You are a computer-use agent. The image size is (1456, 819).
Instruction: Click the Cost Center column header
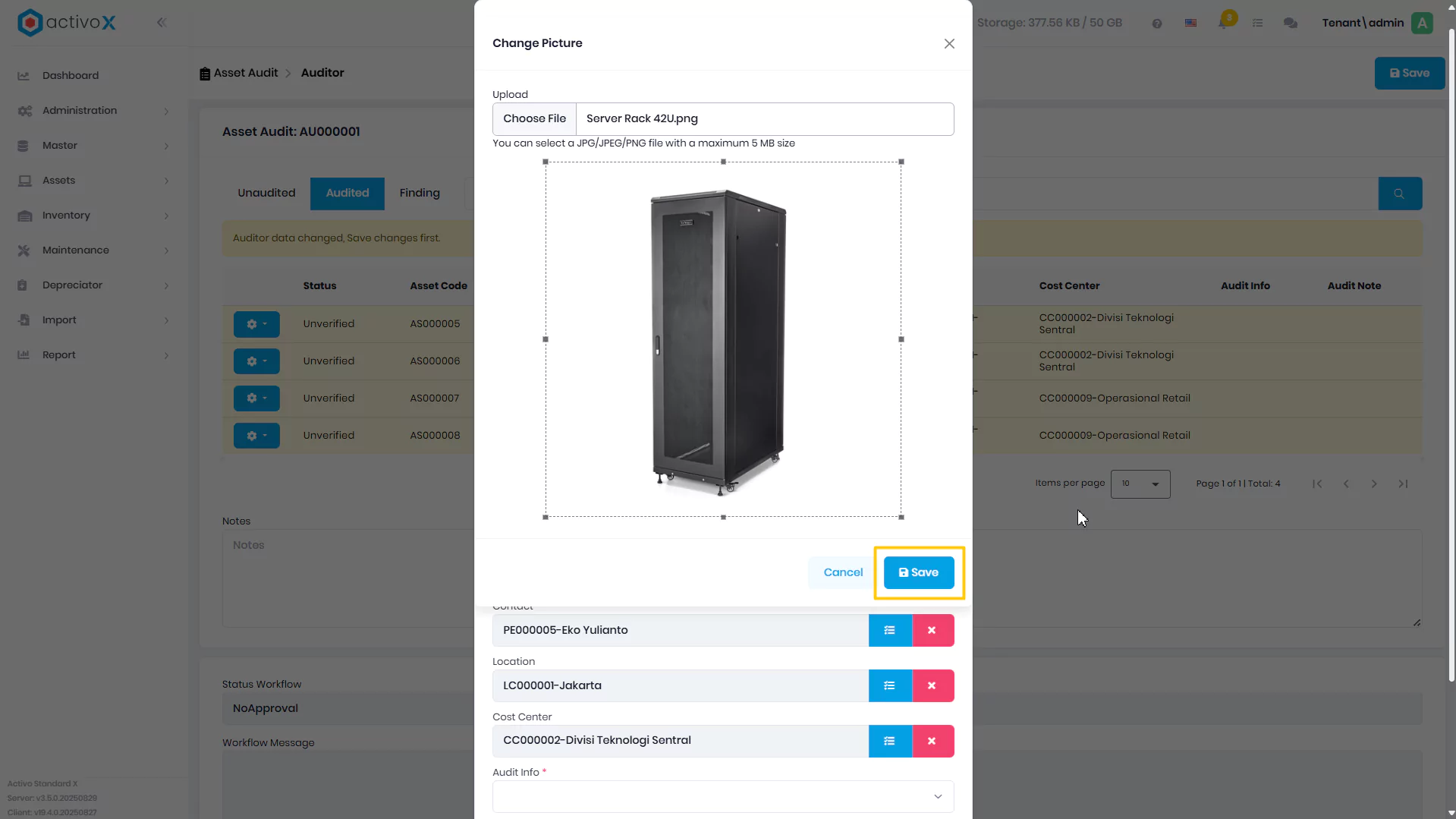tap(1069, 286)
